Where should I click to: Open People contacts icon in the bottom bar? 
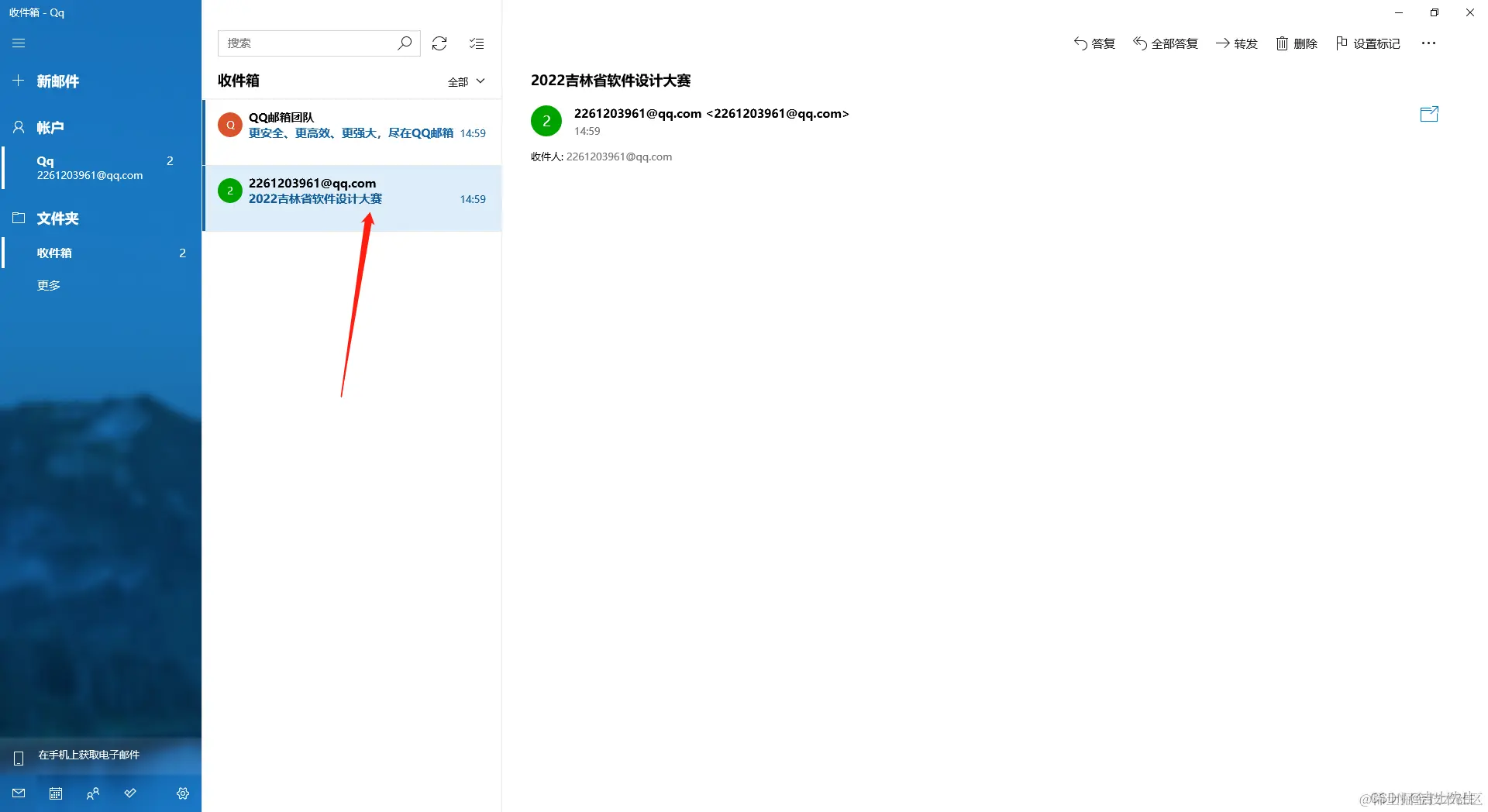(93, 793)
